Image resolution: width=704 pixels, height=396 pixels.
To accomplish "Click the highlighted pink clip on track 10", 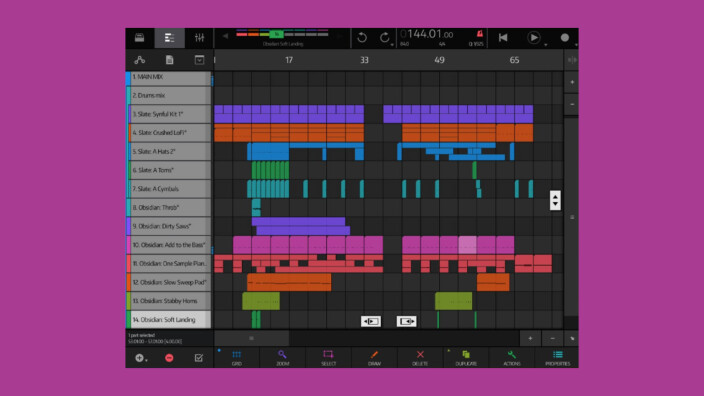I will pyautogui.click(x=467, y=246).
